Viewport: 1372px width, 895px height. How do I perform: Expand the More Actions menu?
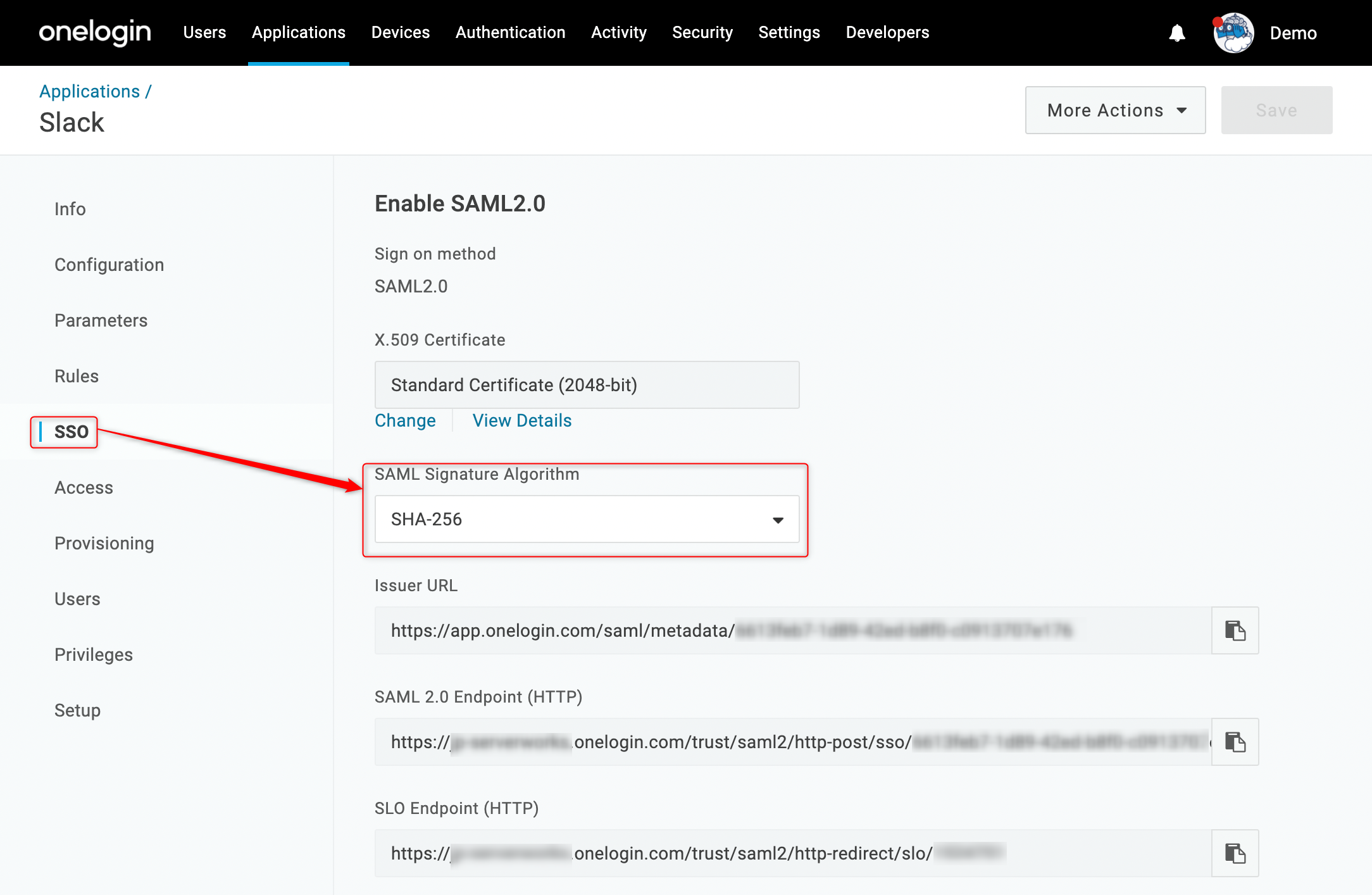(1115, 110)
